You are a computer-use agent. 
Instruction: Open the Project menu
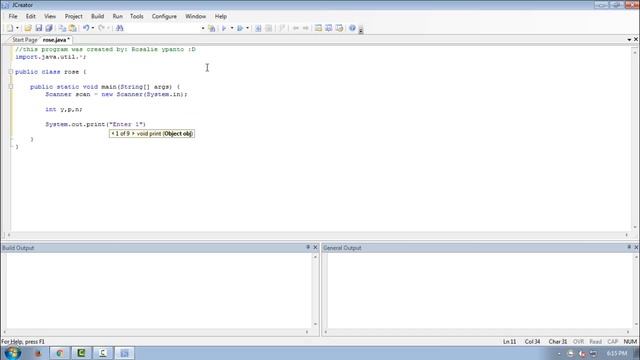(x=73, y=16)
